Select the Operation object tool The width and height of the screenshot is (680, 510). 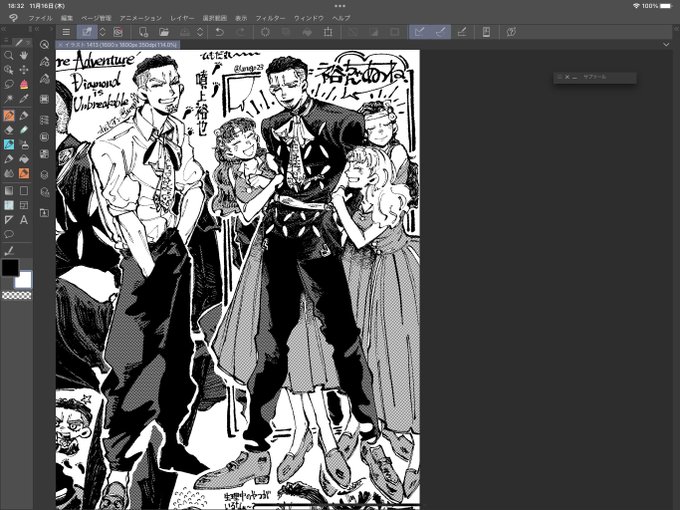[9, 70]
